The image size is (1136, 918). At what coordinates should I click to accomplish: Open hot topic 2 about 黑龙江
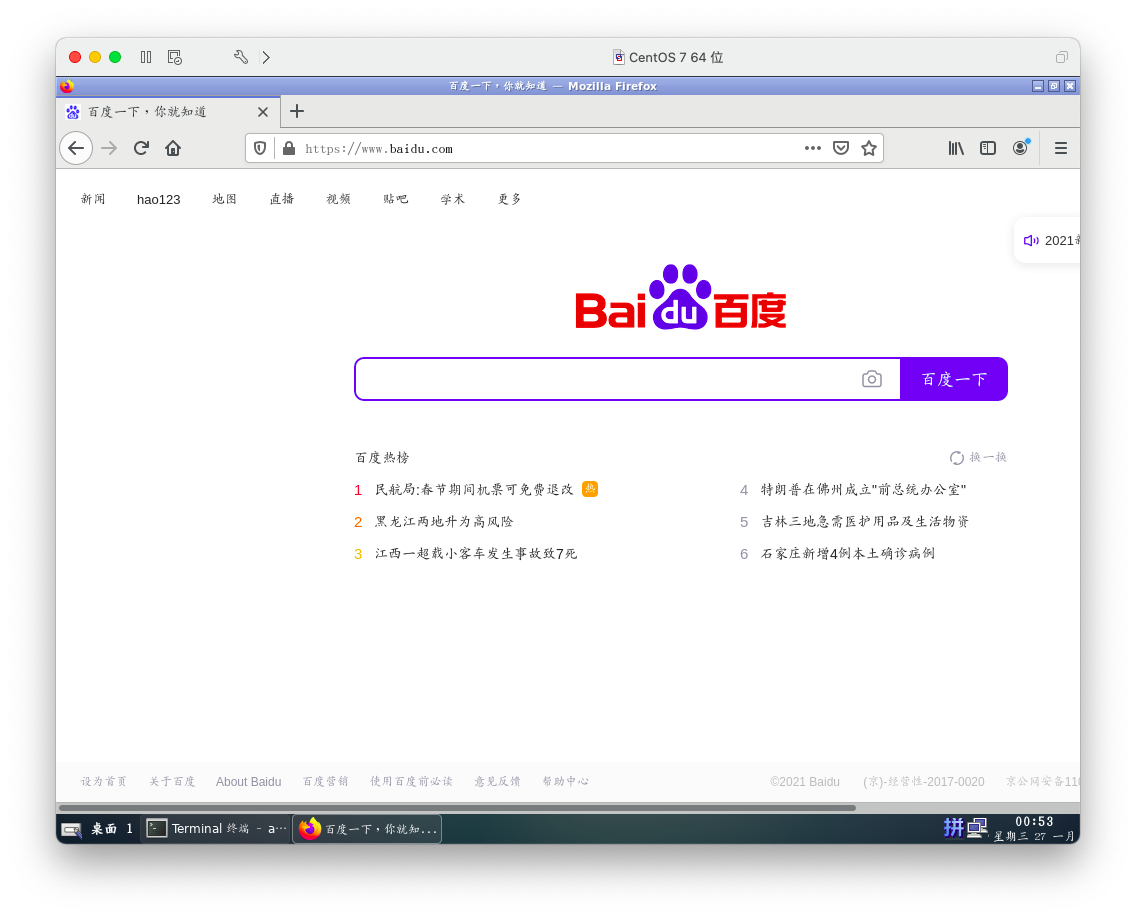click(444, 522)
